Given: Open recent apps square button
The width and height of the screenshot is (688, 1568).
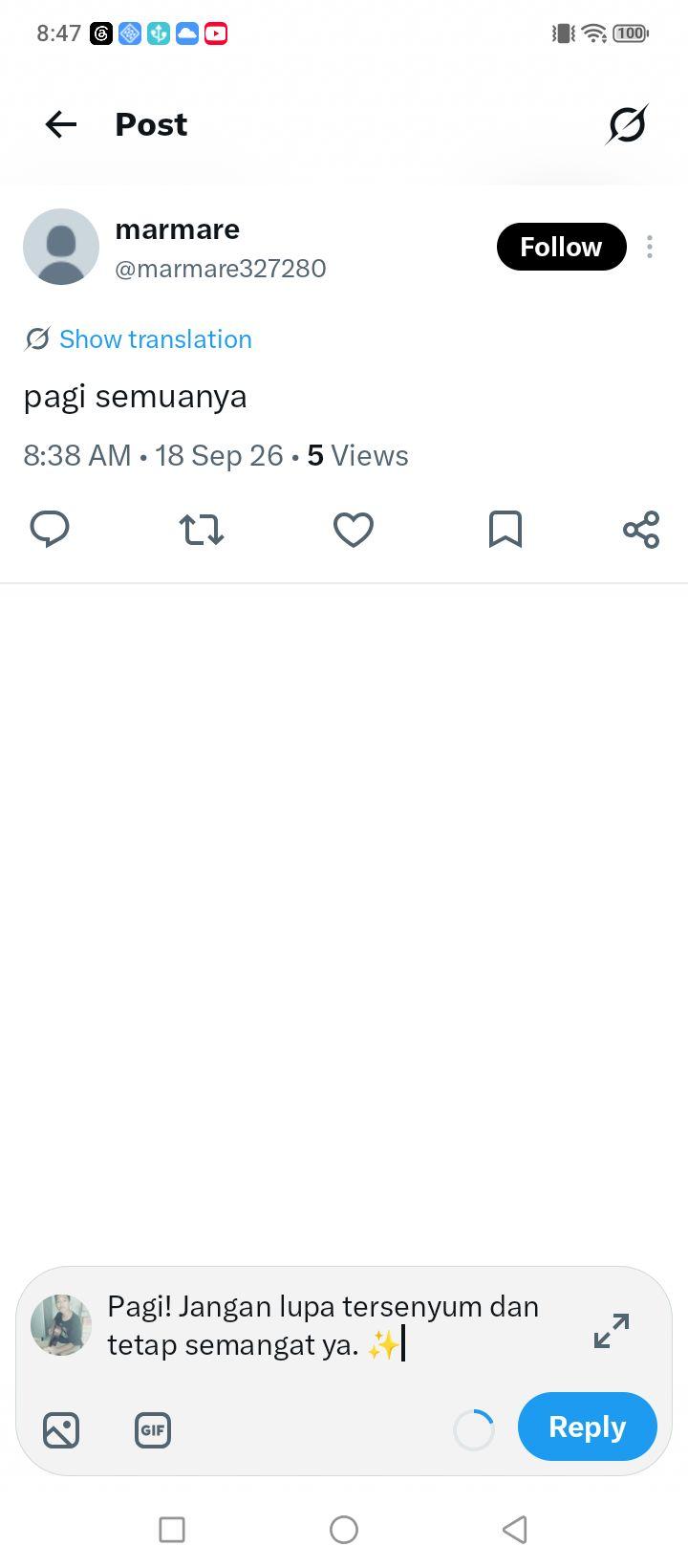Looking at the screenshot, I should coord(172,1530).
